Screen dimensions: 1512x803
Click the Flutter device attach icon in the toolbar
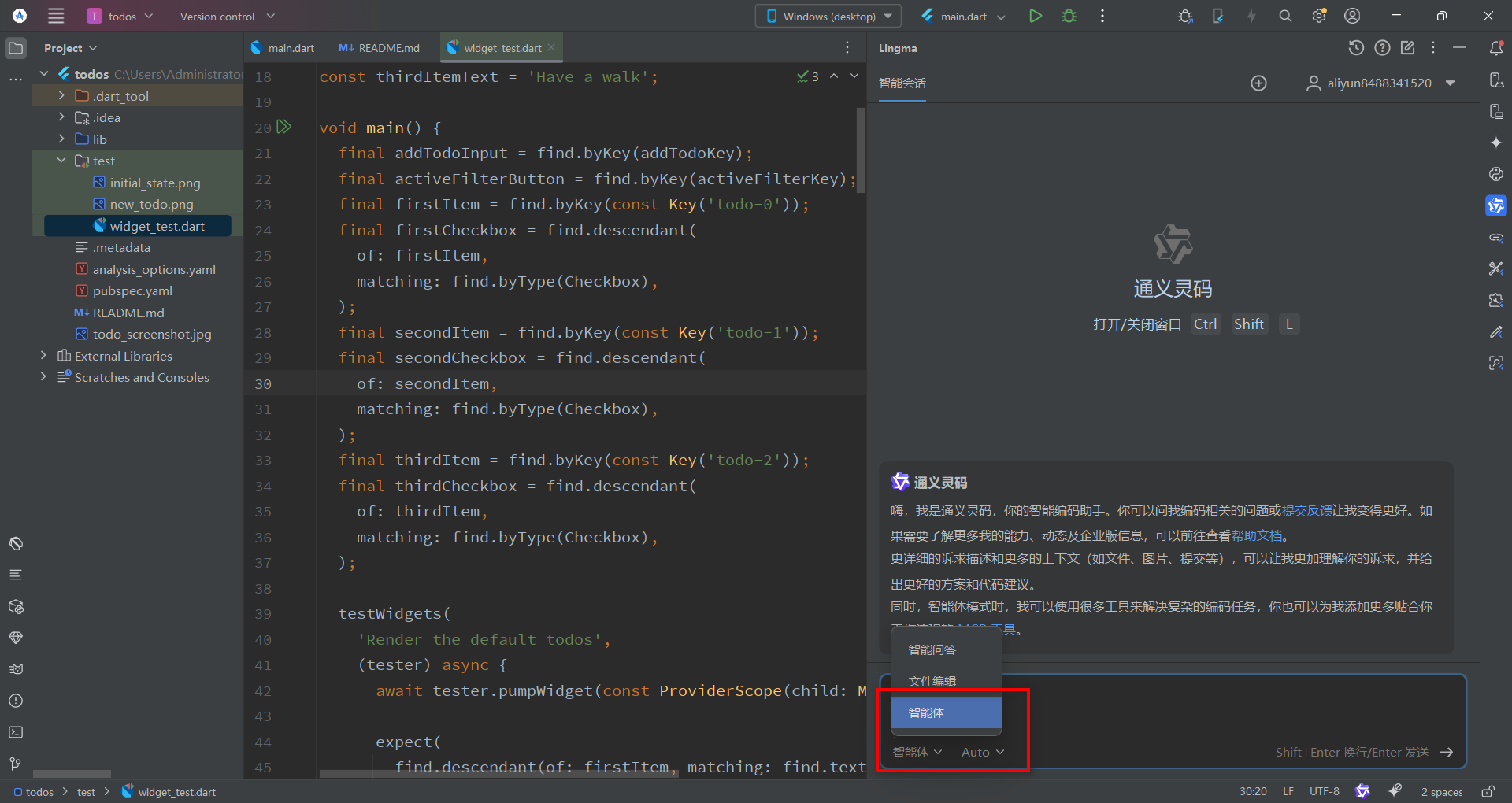1217,16
